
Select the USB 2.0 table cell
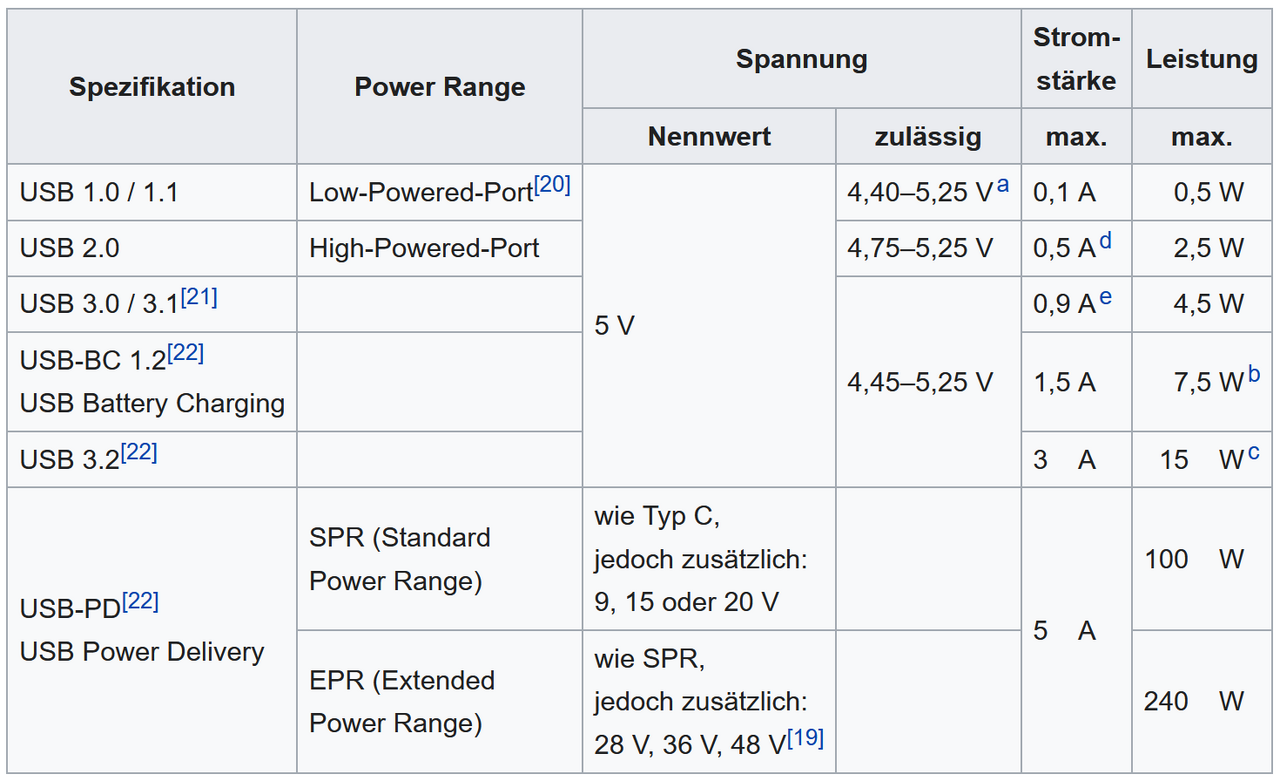tap(152, 248)
